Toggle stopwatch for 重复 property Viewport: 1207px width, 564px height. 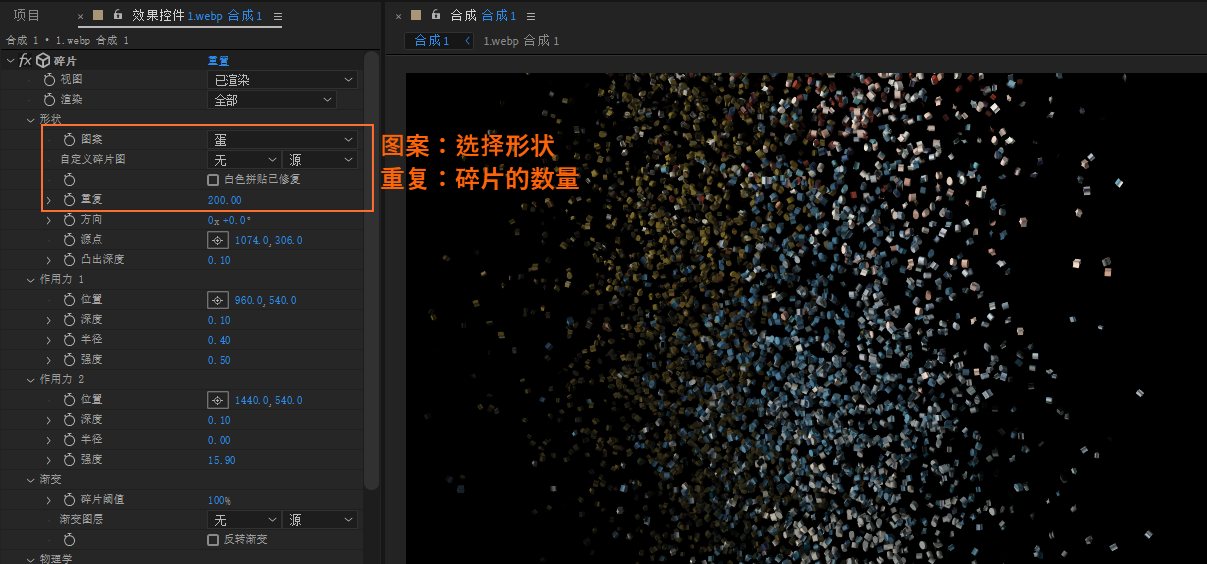tap(69, 200)
